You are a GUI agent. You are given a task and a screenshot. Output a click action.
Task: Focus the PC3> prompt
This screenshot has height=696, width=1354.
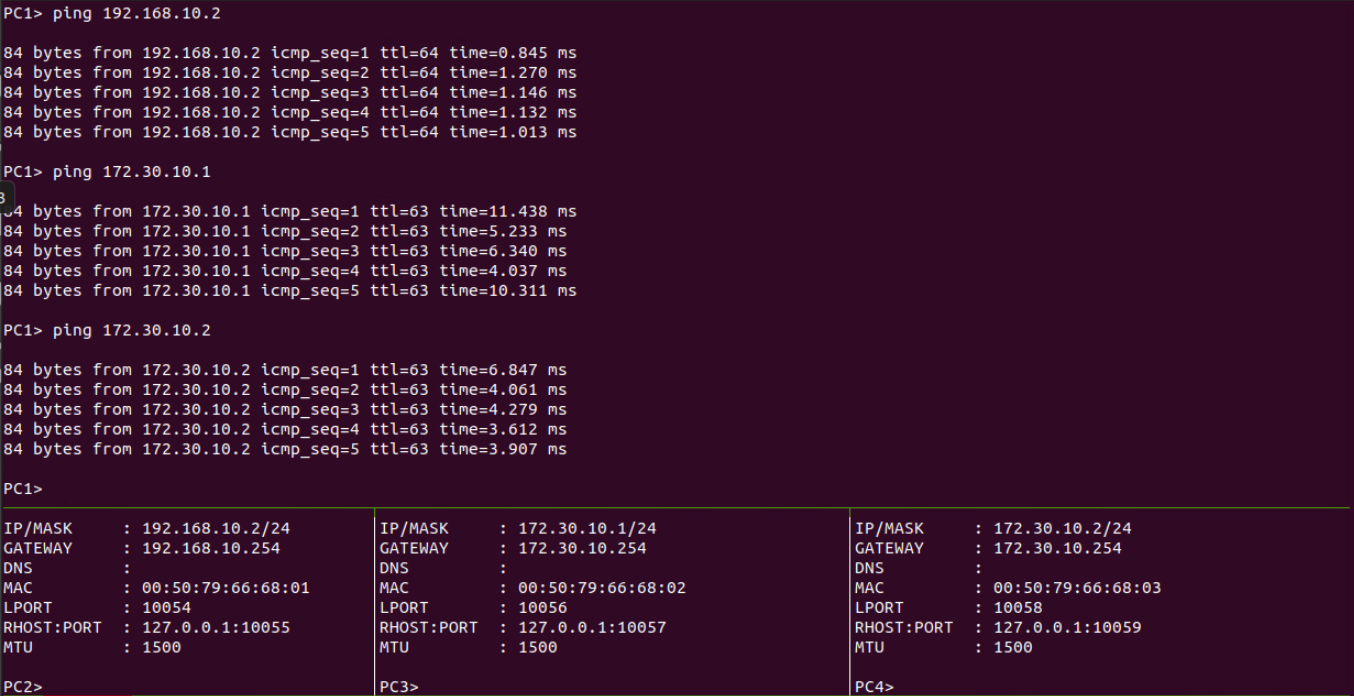(399, 687)
